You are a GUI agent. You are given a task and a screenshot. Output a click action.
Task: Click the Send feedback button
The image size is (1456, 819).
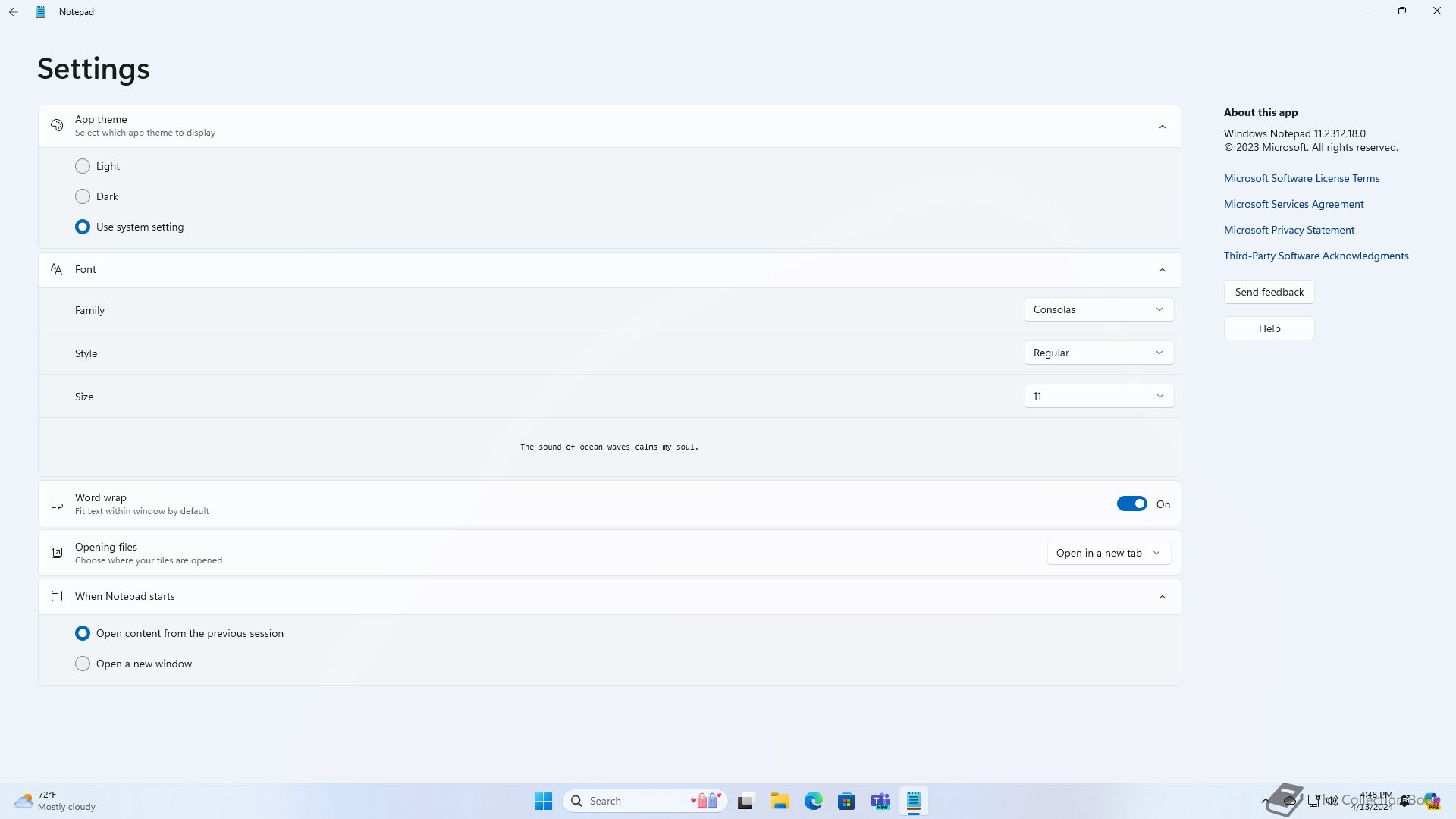(1269, 292)
